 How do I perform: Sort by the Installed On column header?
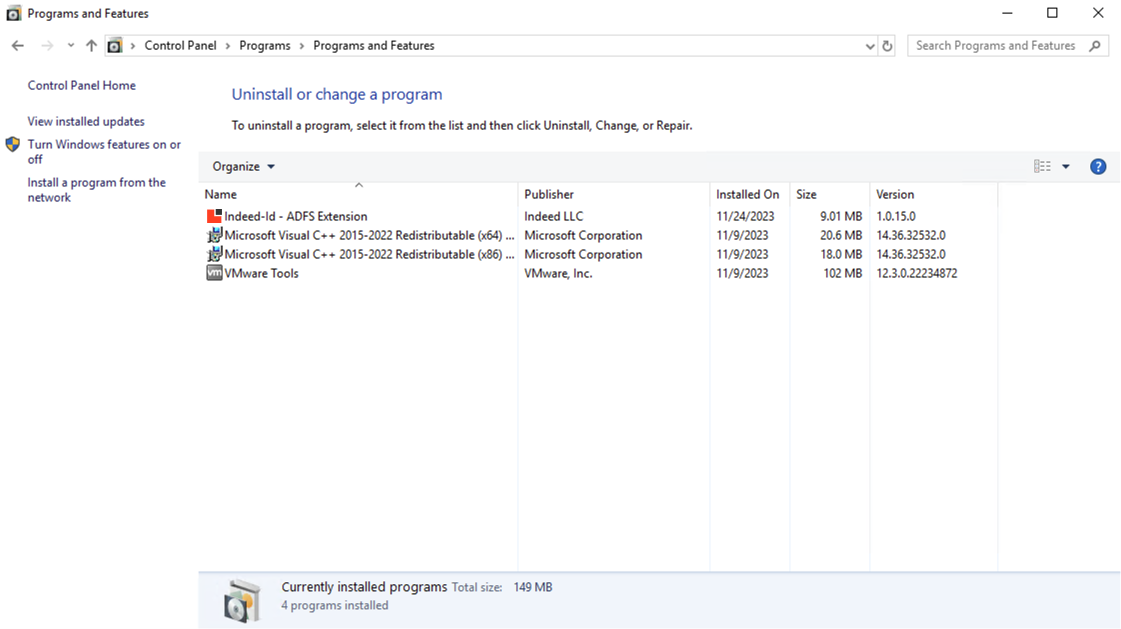coord(750,194)
